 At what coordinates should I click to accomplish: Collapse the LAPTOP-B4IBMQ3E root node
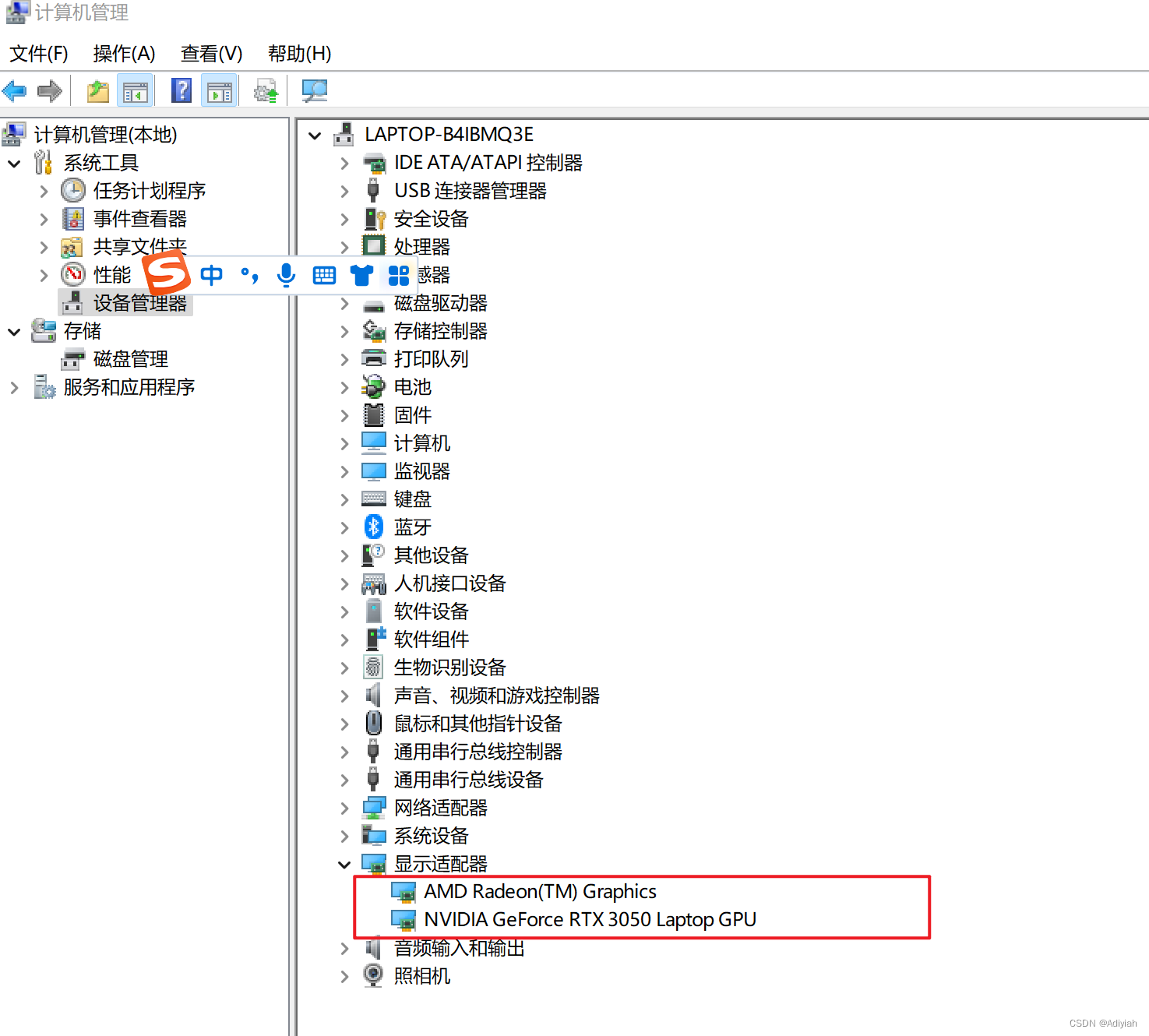315,136
